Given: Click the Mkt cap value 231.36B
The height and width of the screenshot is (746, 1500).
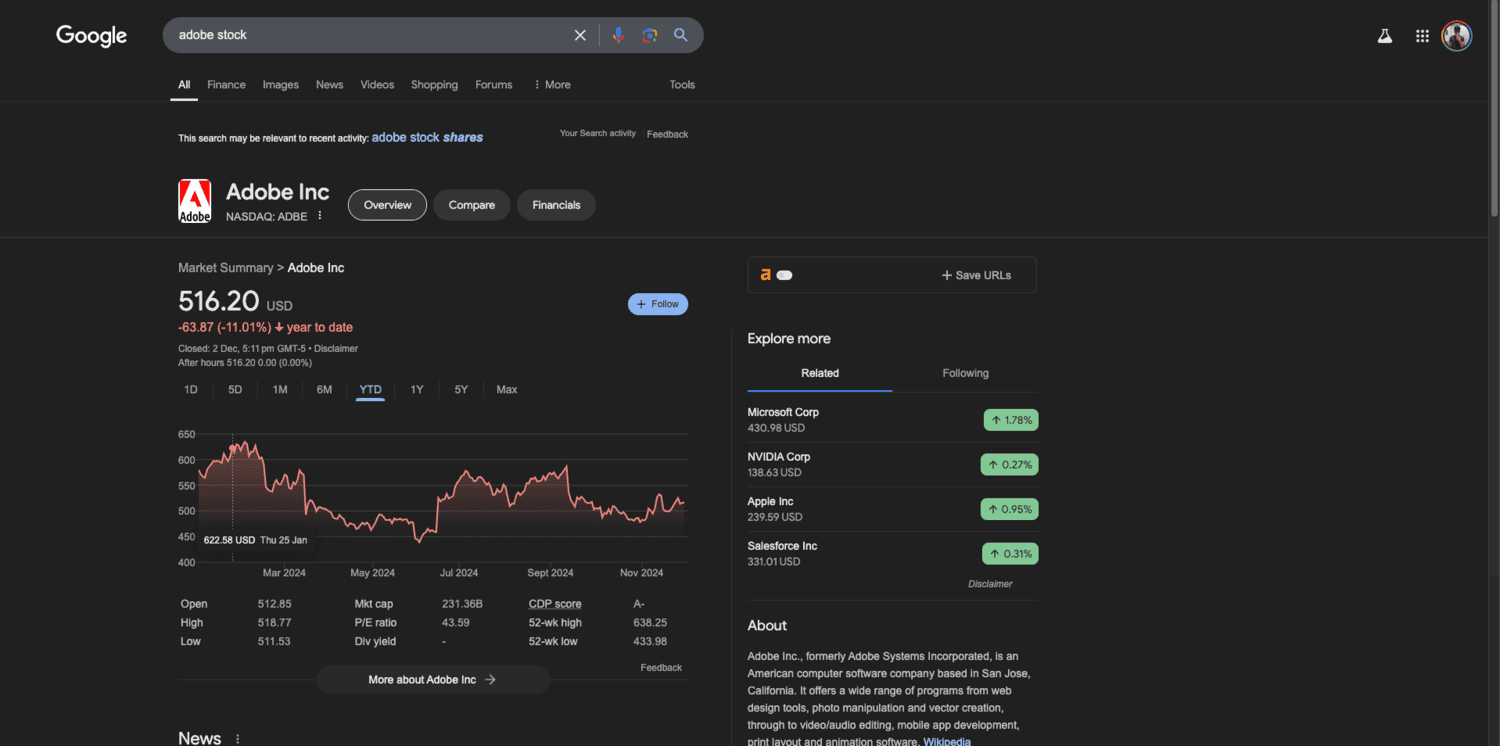Looking at the screenshot, I should 462,604.
